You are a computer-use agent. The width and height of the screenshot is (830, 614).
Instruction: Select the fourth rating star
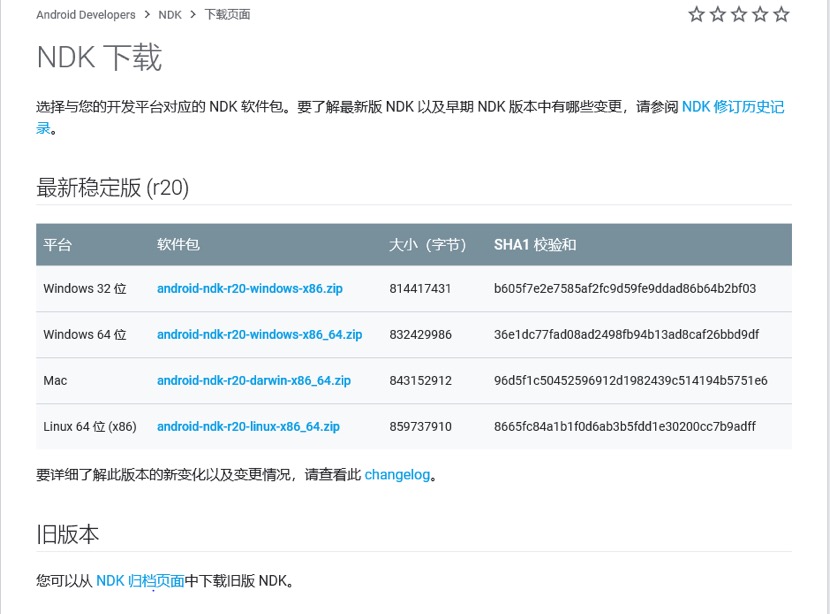tap(760, 14)
